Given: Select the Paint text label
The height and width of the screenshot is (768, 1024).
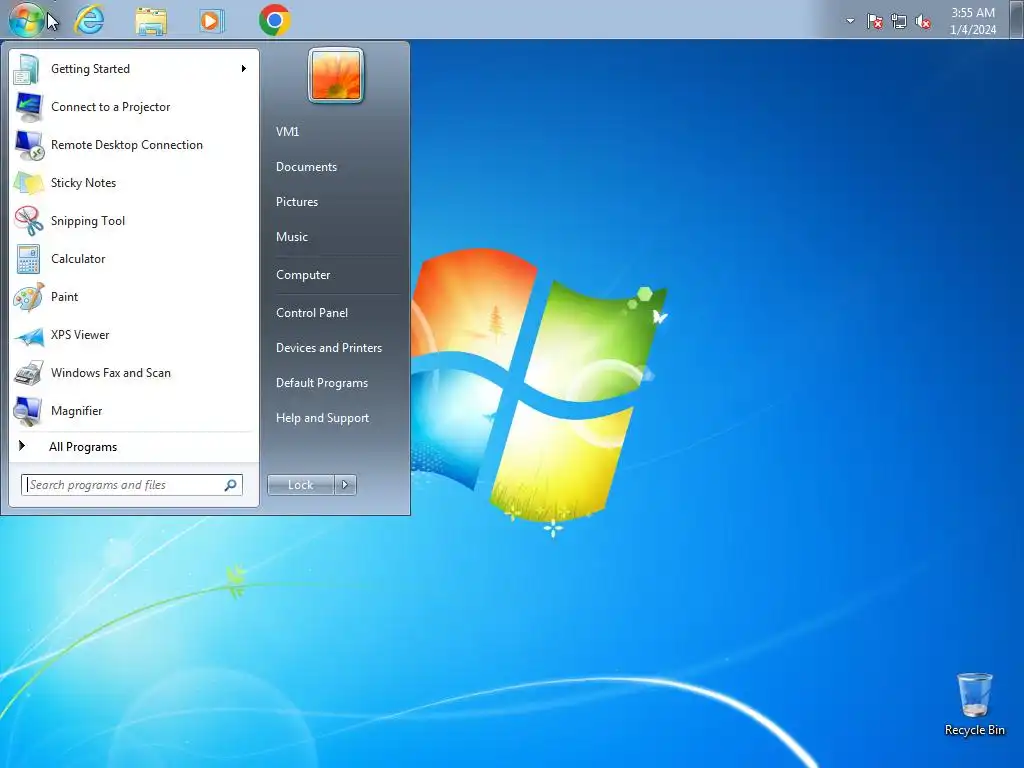Looking at the screenshot, I should (x=64, y=296).
